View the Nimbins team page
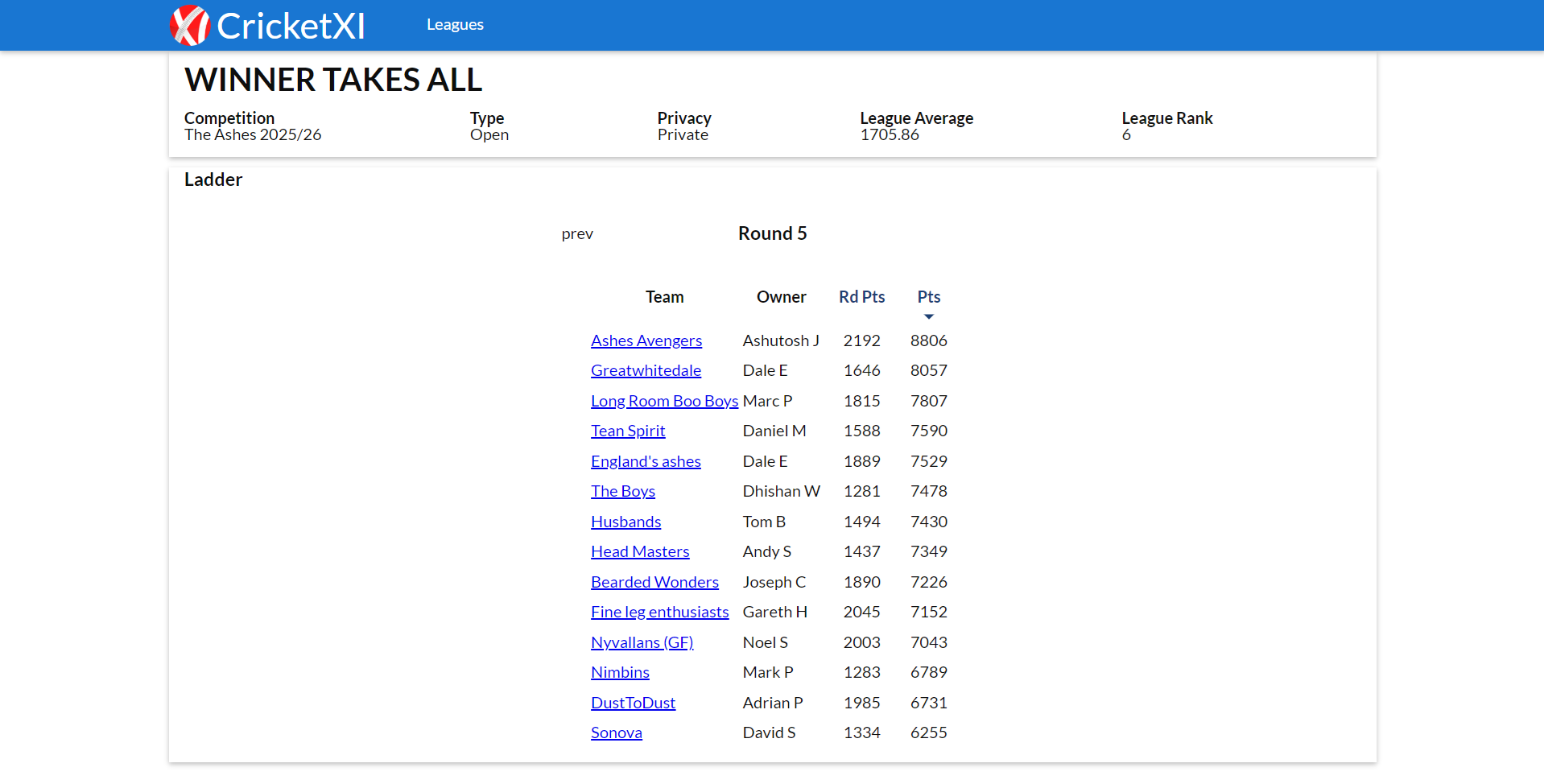 (620, 672)
